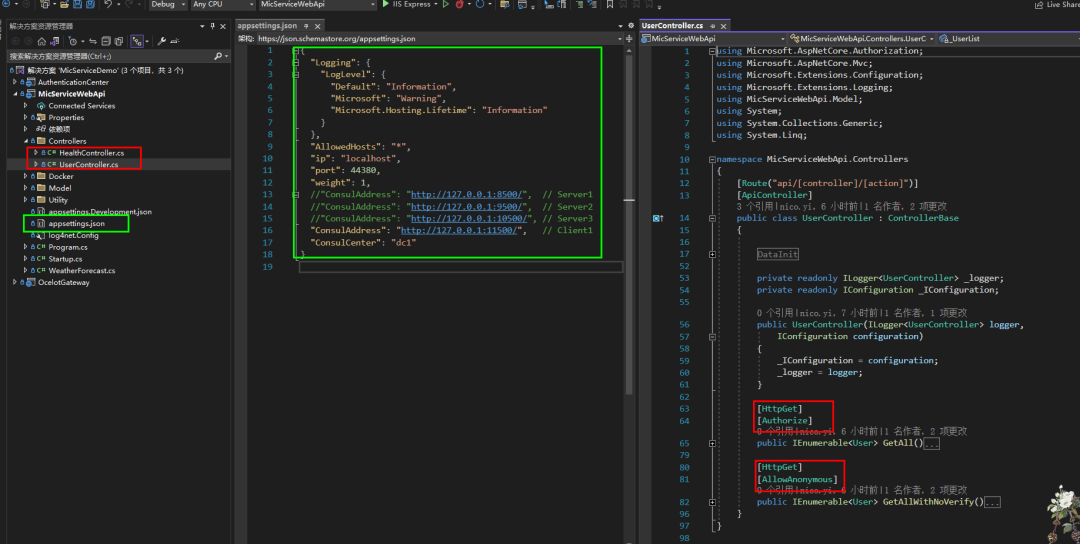This screenshot has width=1080, height=544.
Task: Switch to the appsettings.json tab
Action: [x=267, y=26]
